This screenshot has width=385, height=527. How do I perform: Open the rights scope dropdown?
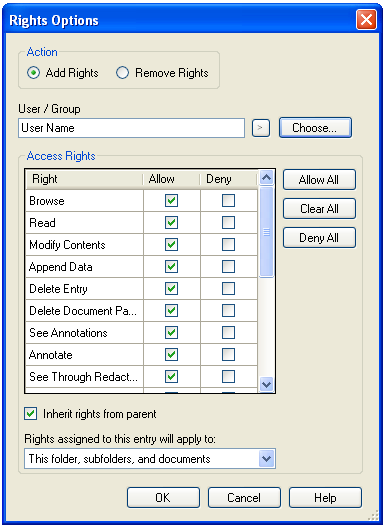tap(266, 458)
